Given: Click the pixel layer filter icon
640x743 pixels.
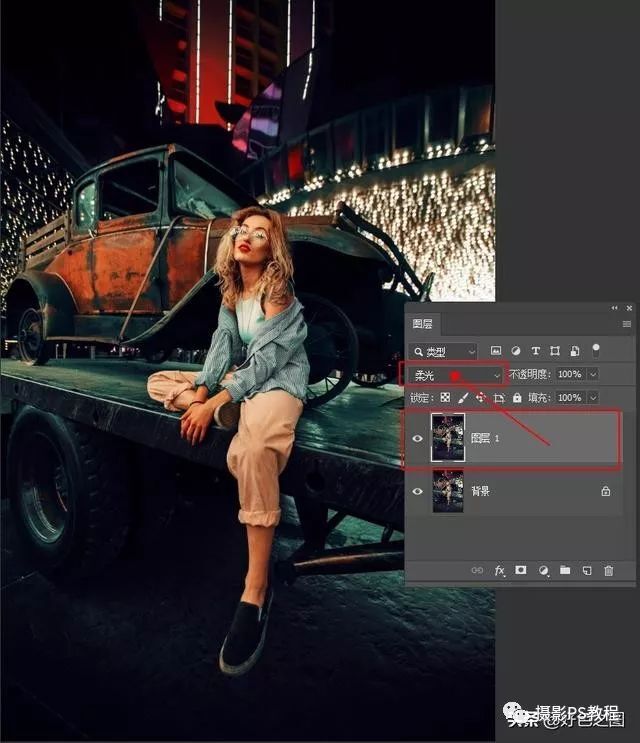Looking at the screenshot, I should click(496, 351).
